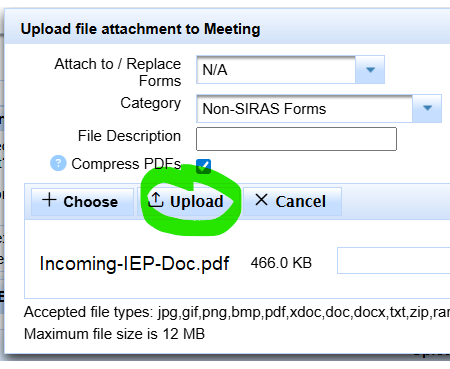Screen dimensions: 450x369
Task: Click the plus icon on Choose
Action: tap(49, 200)
